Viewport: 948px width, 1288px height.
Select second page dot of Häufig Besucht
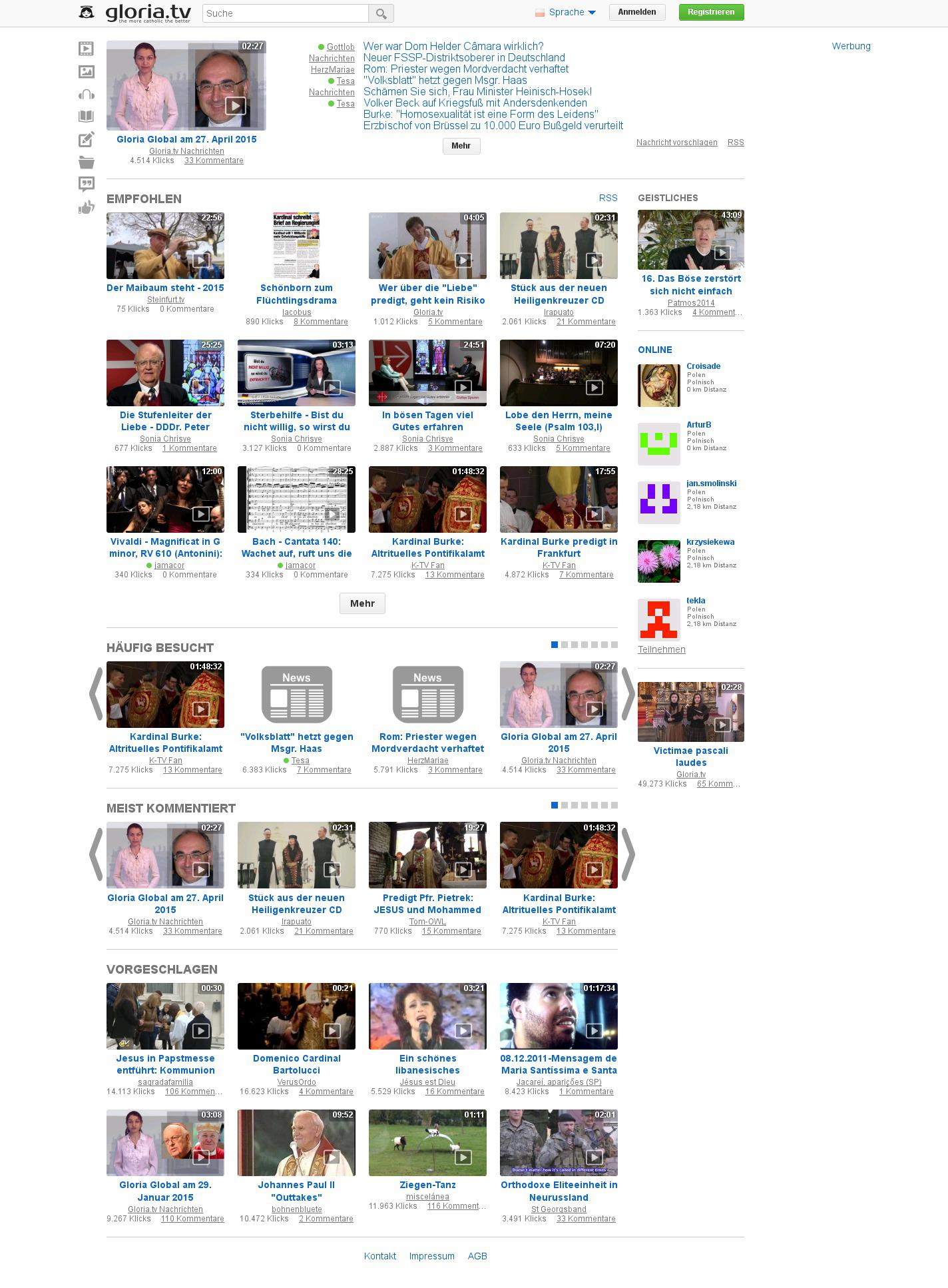[565, 645]
